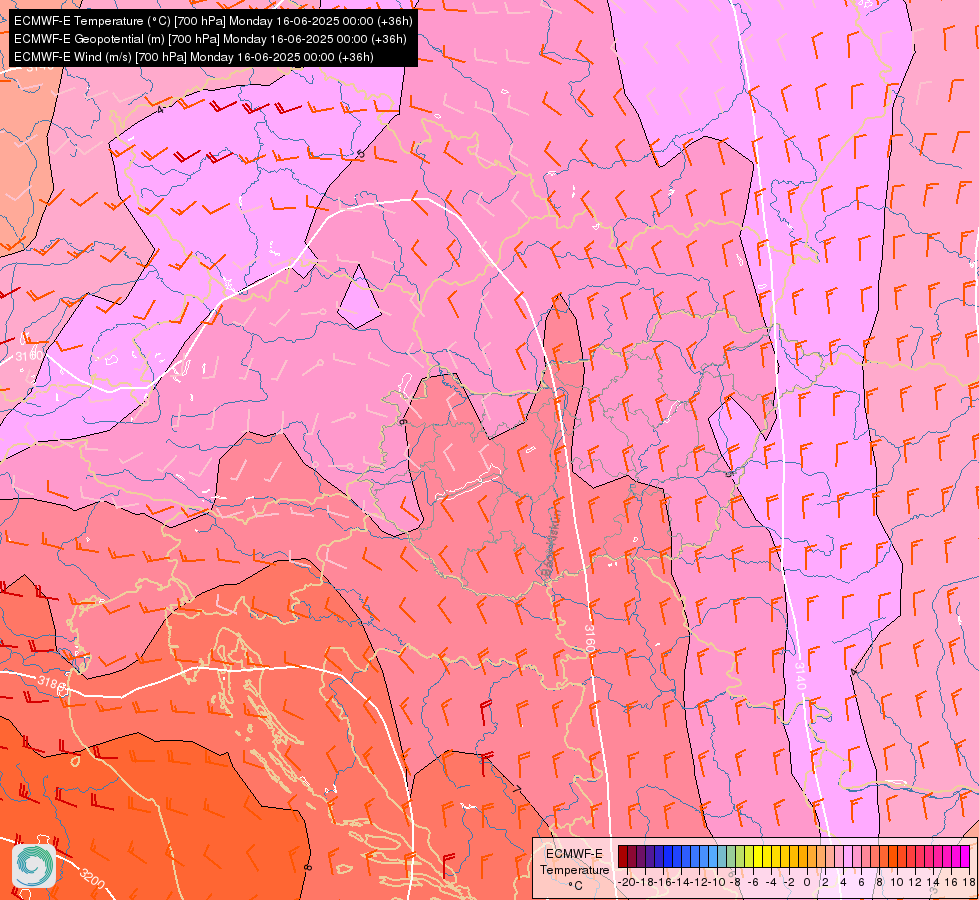Select the ECMWF-E Temperature header line
The width and height of the screenshot is (979, 900).
point(213,21)
